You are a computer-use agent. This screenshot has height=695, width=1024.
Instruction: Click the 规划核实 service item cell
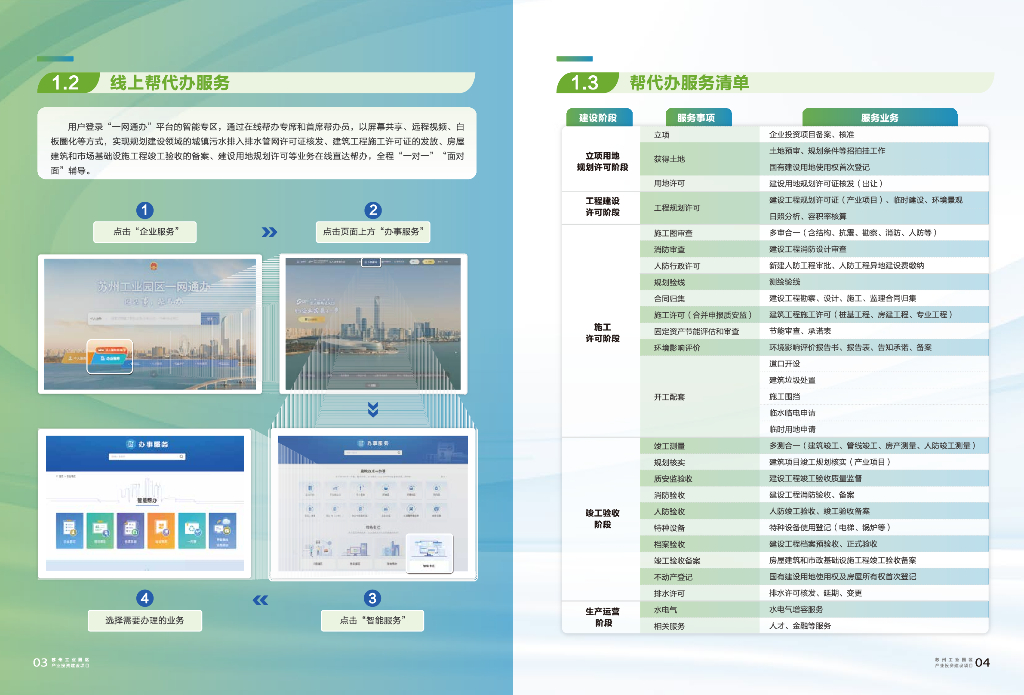click(x=700, y=462)
